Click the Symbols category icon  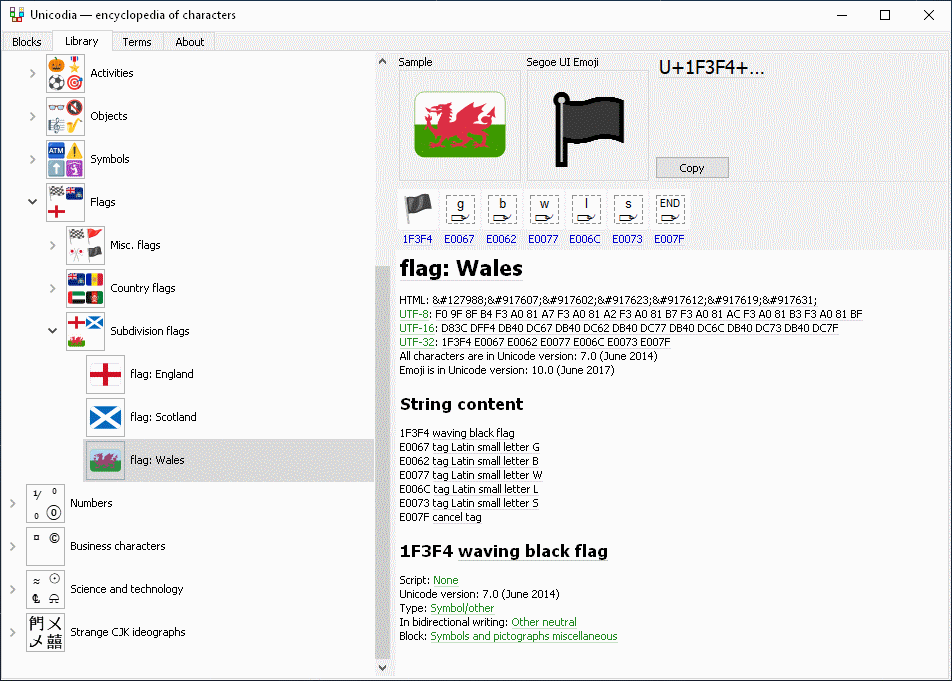coord(66,160)
